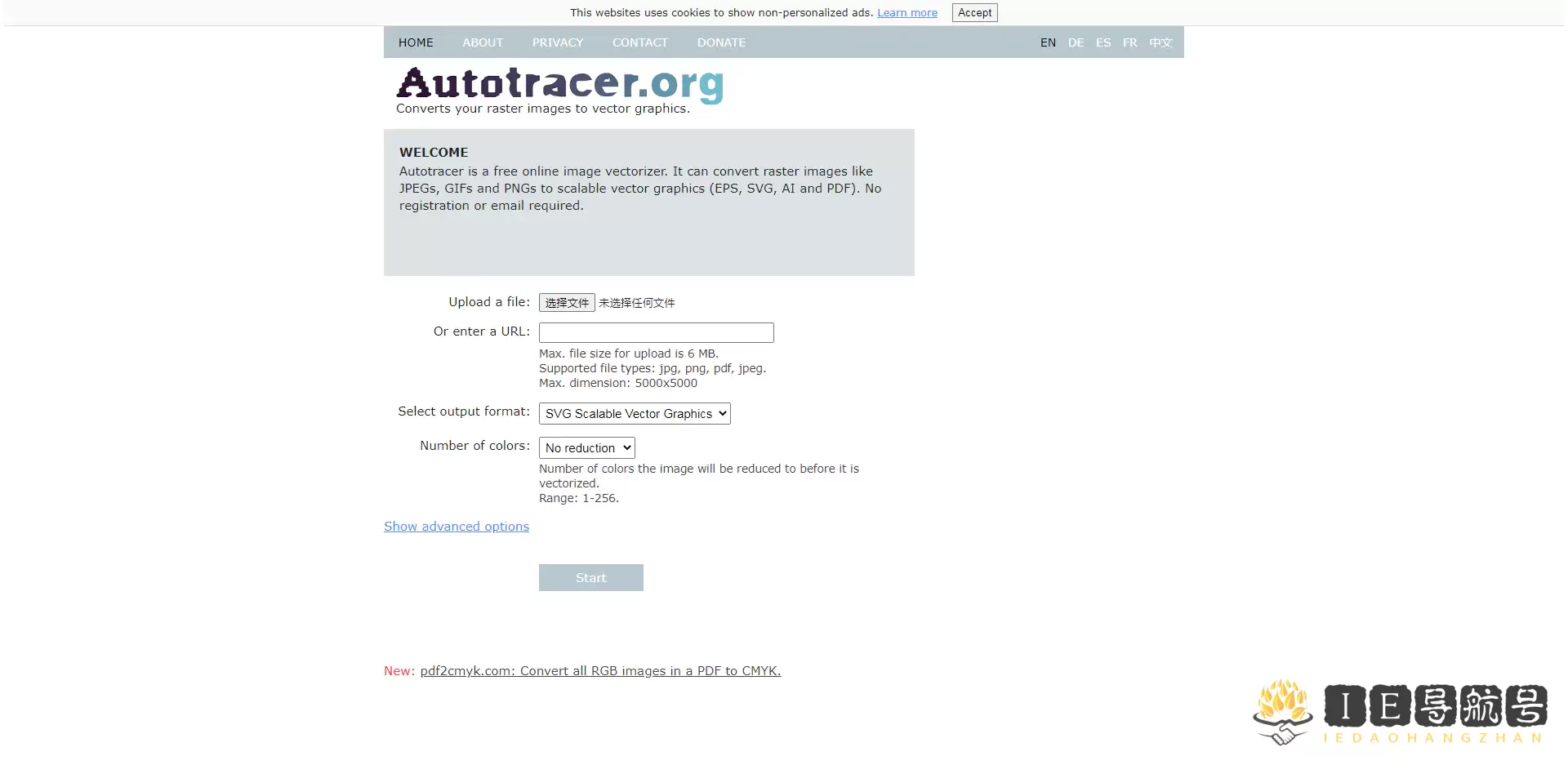
Task: Open the Number of colors dropdown
Action: click(586, 447)
